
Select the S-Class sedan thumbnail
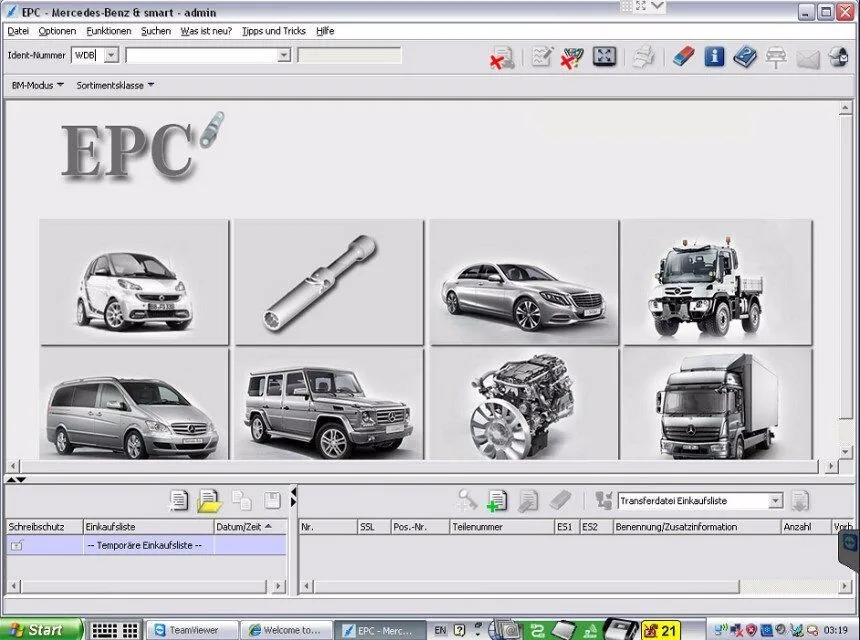524,282
